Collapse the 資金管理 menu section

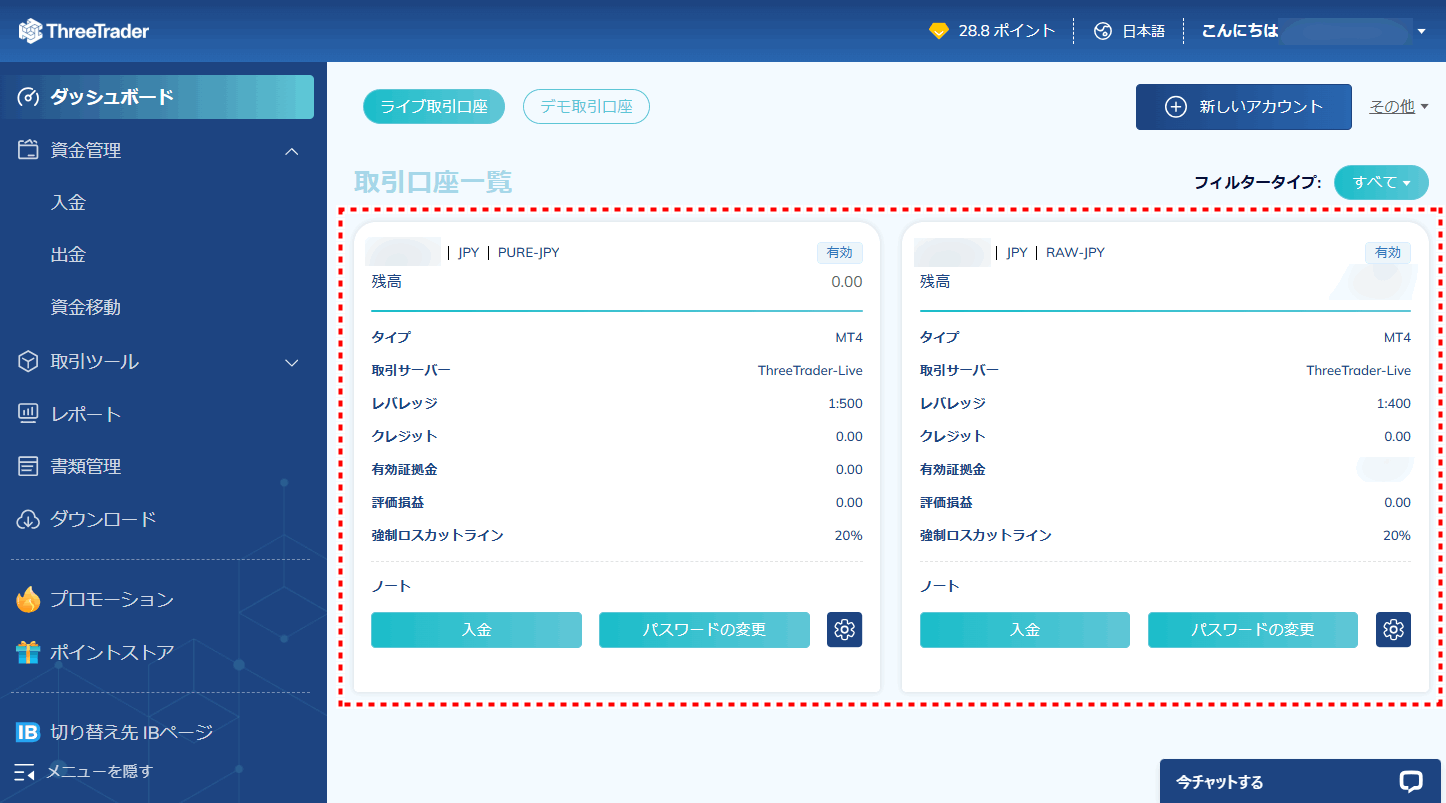click(291, 150)
